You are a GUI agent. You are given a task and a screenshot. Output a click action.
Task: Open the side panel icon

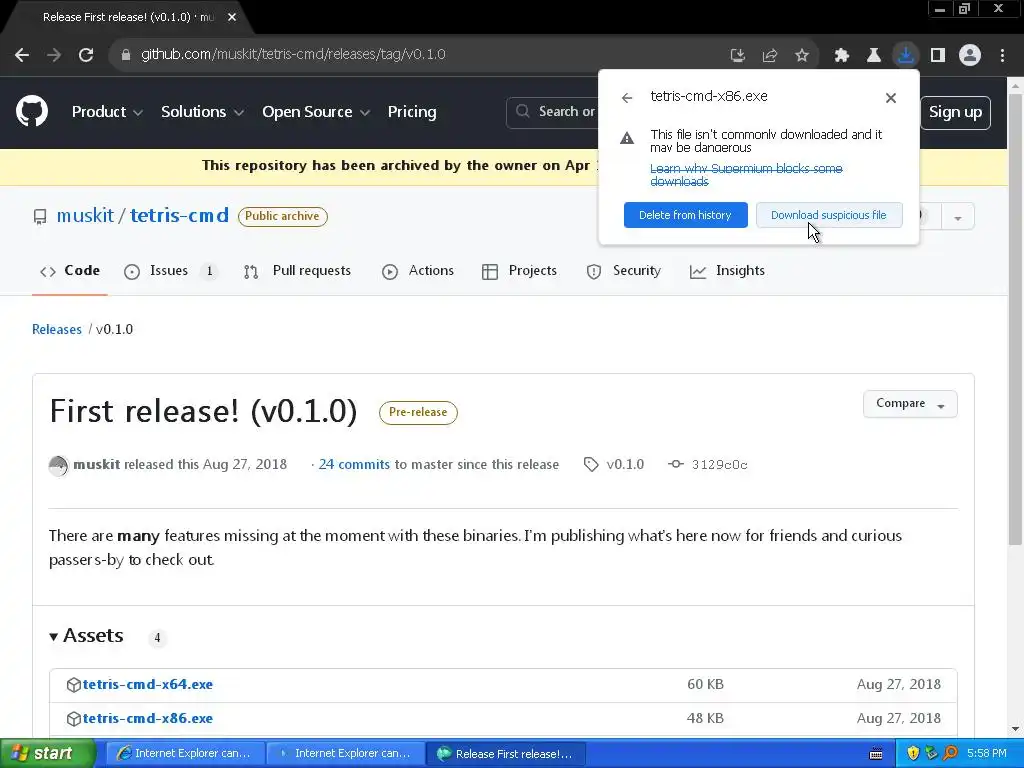(938, 56)
